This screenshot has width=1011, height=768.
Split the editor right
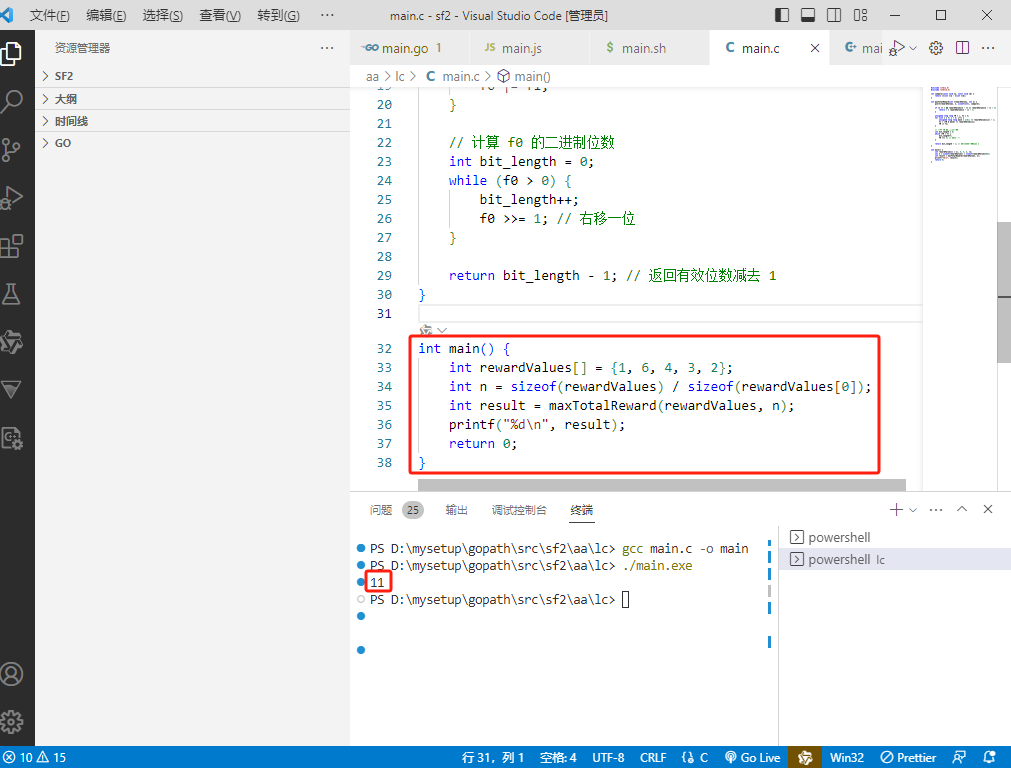pos(962,48)
